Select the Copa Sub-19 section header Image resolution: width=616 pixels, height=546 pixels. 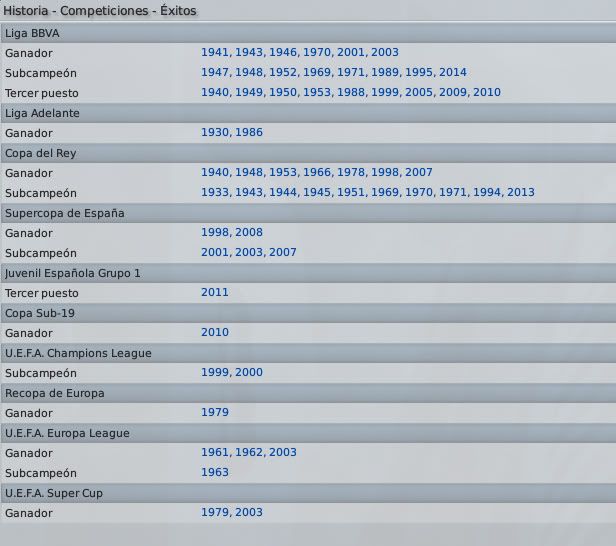[308, 313]
